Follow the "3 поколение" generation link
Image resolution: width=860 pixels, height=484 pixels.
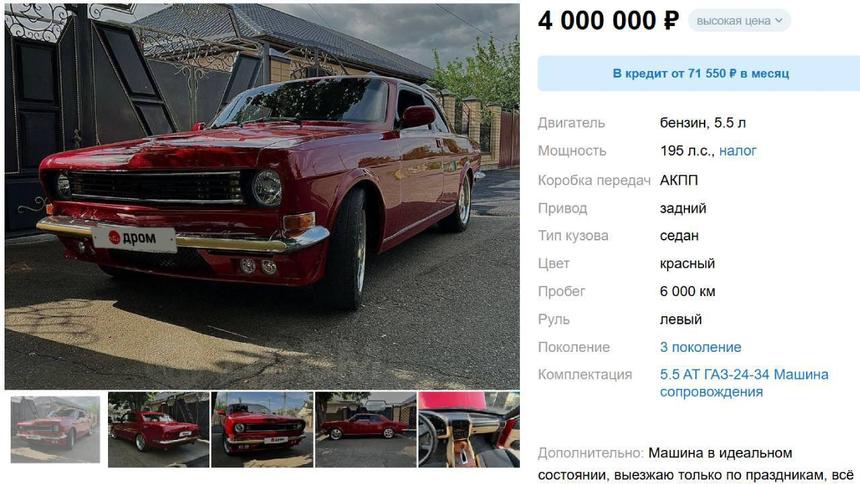click(x=700, y=347)
